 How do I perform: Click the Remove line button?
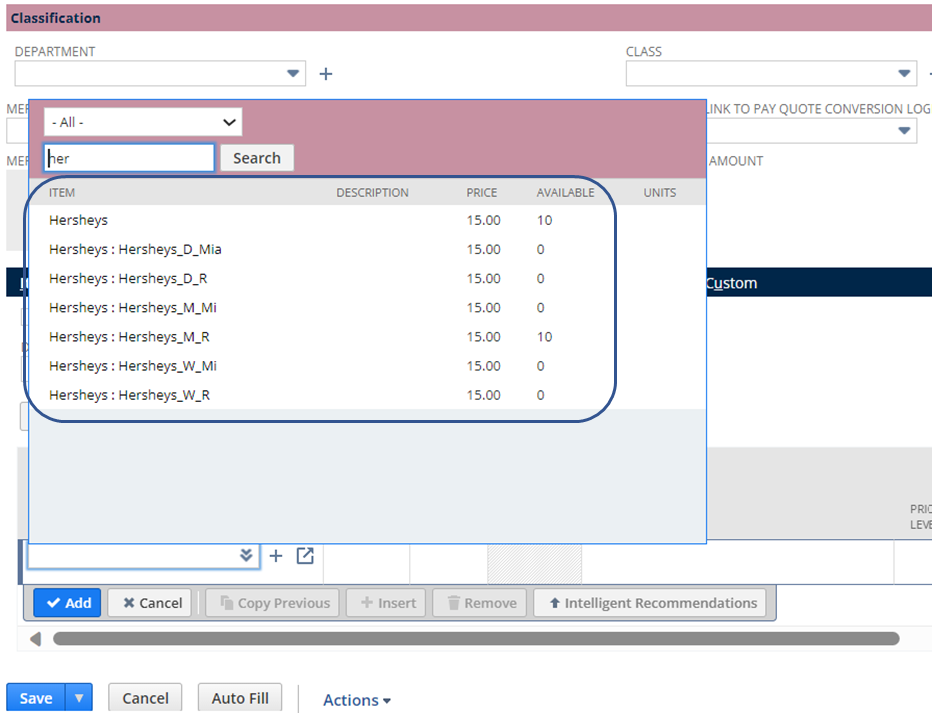tap(480, 603)
